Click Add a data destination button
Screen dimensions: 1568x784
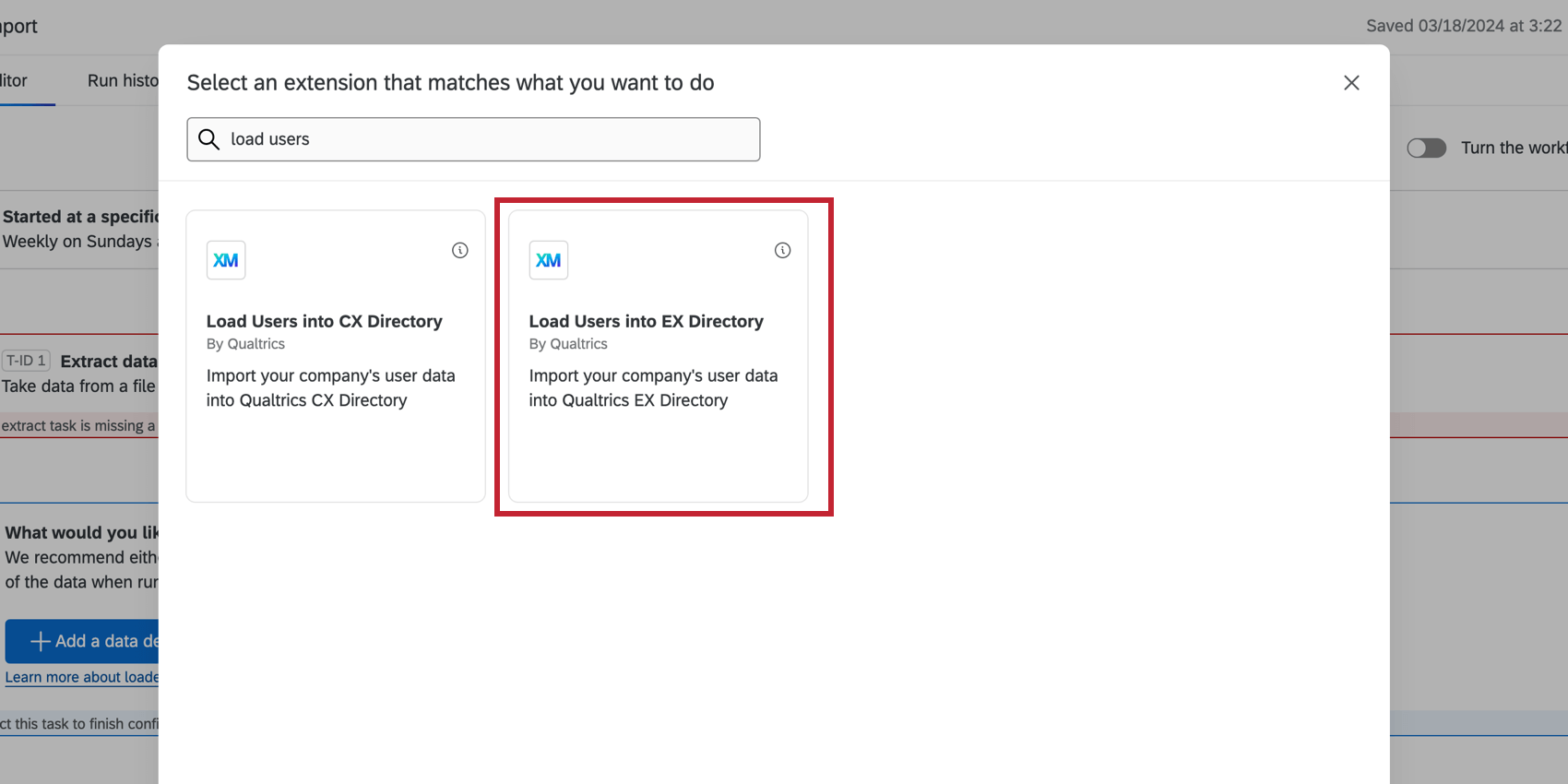82,641
